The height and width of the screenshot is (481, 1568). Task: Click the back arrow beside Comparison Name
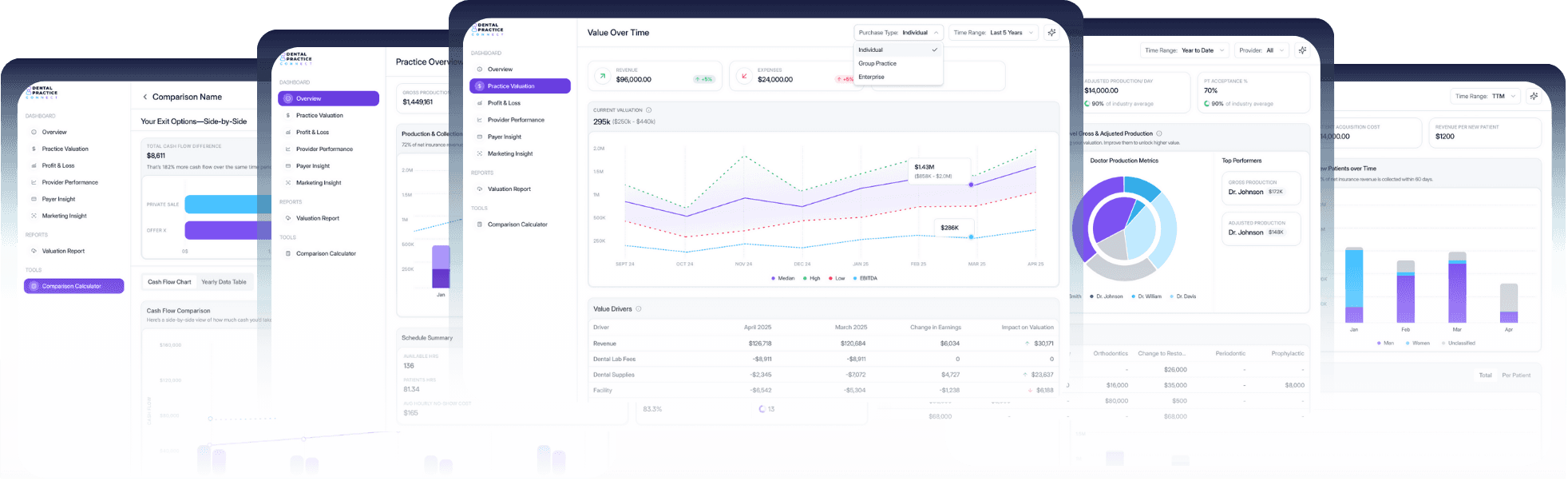tap(145, 97)
